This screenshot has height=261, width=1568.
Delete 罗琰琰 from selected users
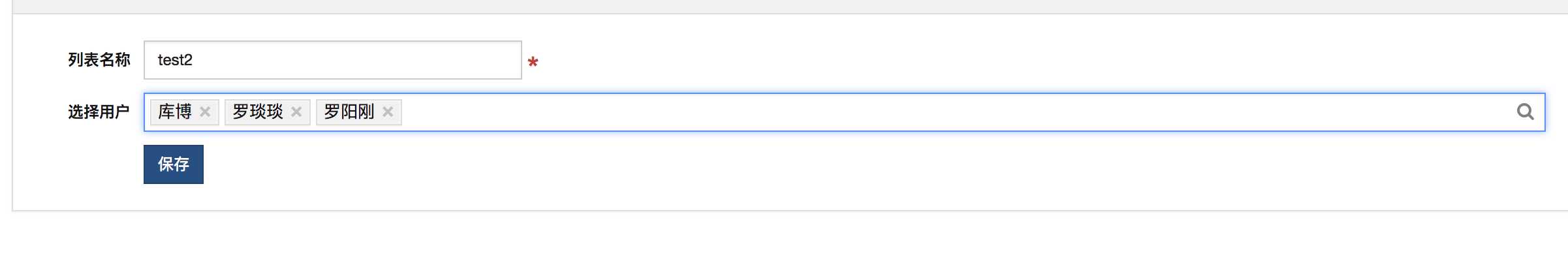[296, 112]
